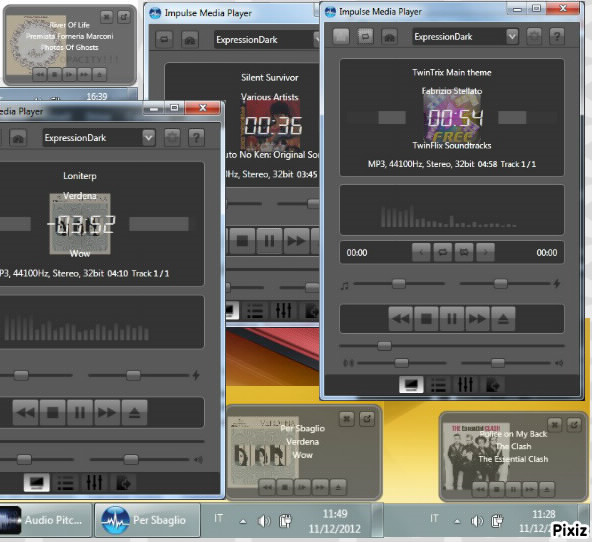Select display view tab in TwinTrix window
The image size is (592, 542).
411,385
